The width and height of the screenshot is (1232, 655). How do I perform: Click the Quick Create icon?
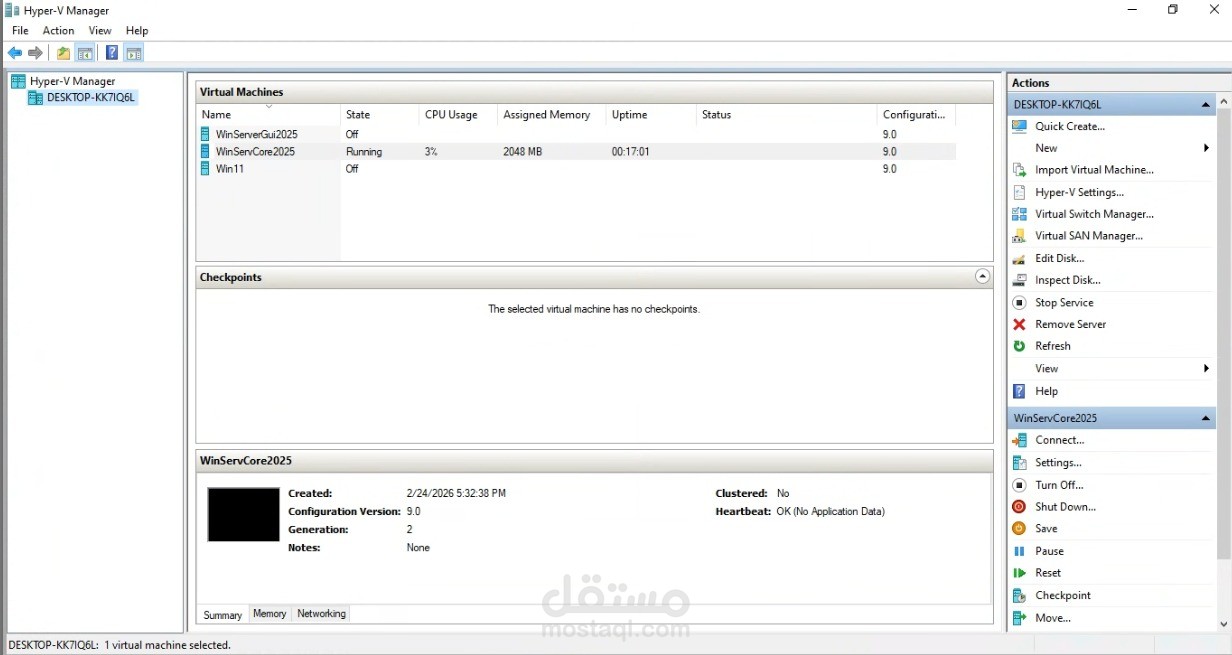pyautogui.click(x=1019, y=126)
